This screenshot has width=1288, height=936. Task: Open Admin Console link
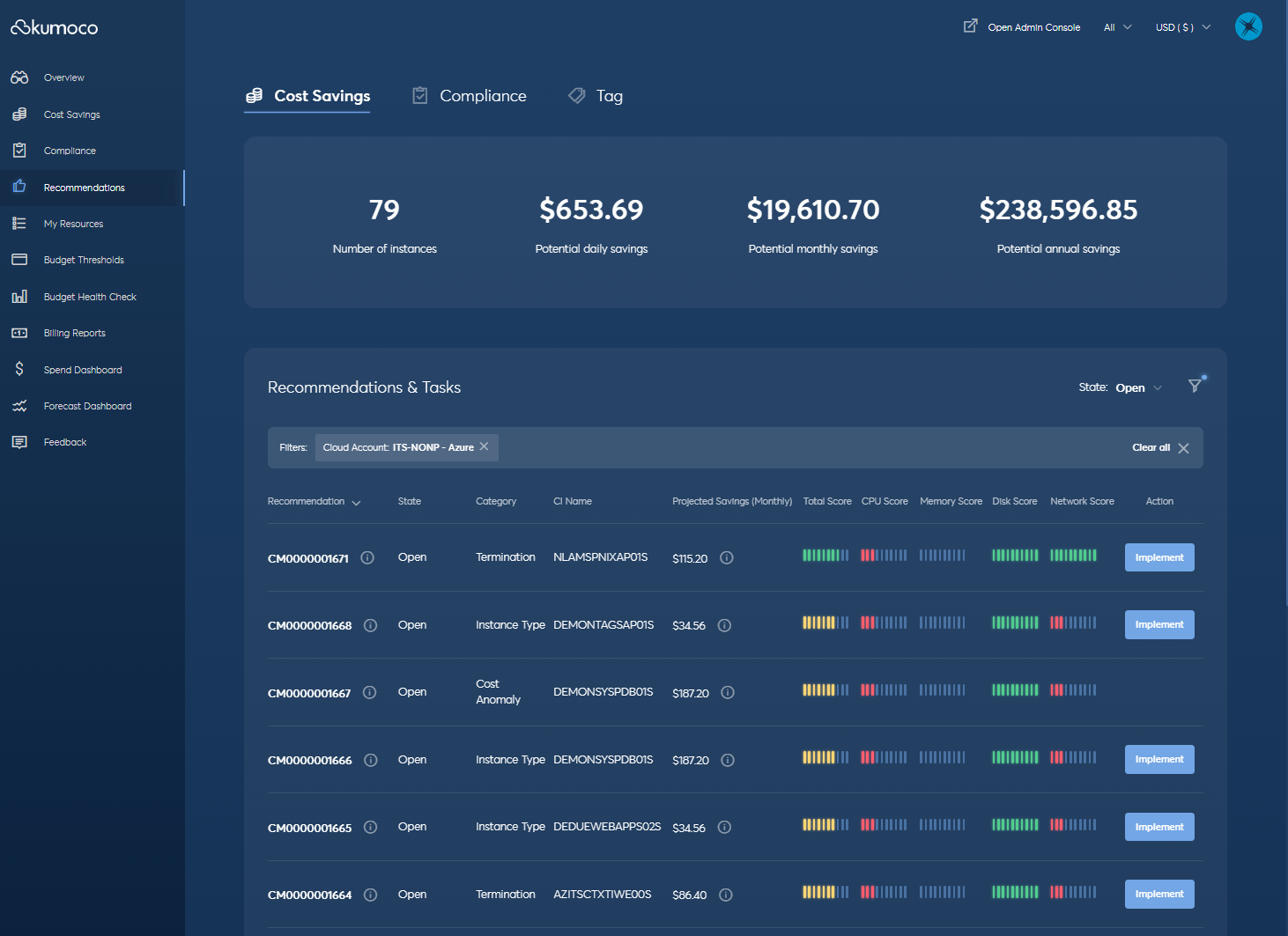[x=1033, y=26]
